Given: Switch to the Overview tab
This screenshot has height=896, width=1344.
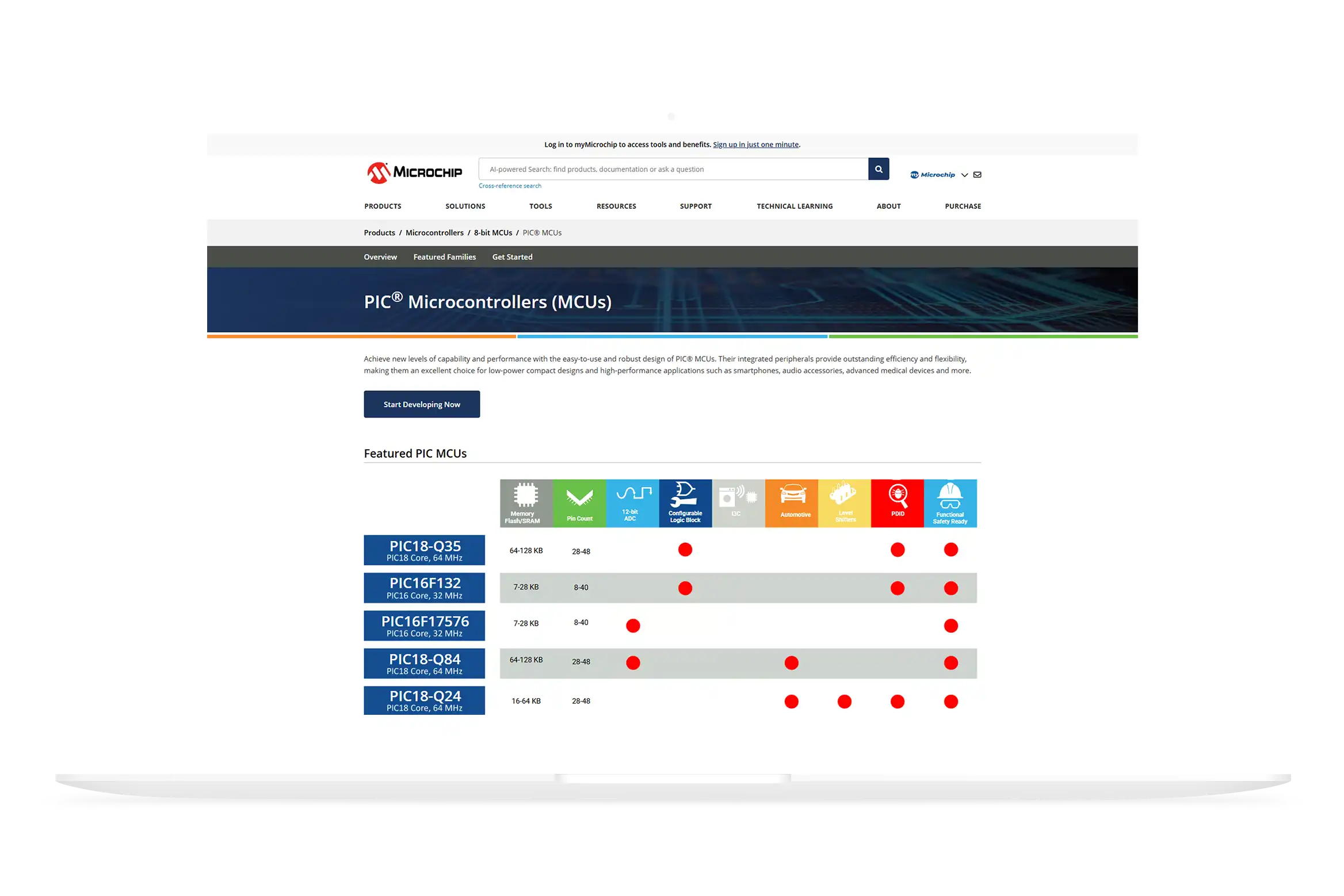Looking at the screenshot, I should [x=380, y=257].
